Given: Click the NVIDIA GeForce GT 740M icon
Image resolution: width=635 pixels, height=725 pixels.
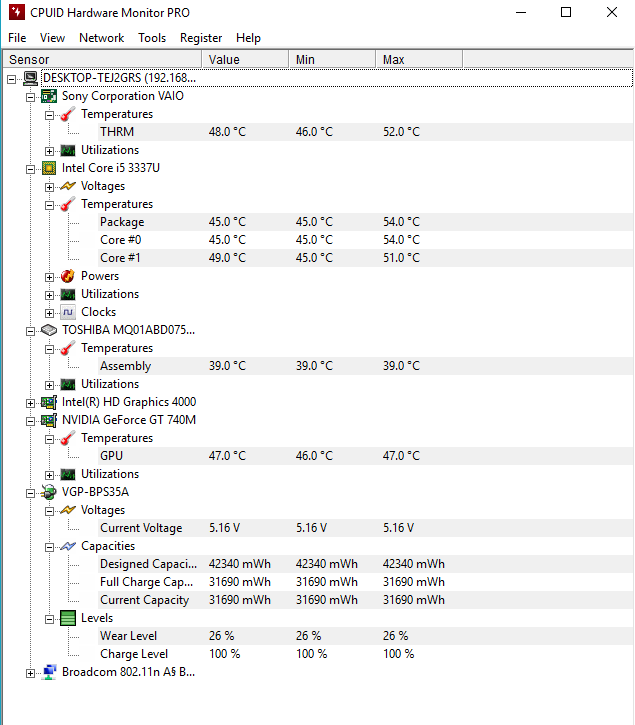Looking at the screenshot, I should (48, 420).
